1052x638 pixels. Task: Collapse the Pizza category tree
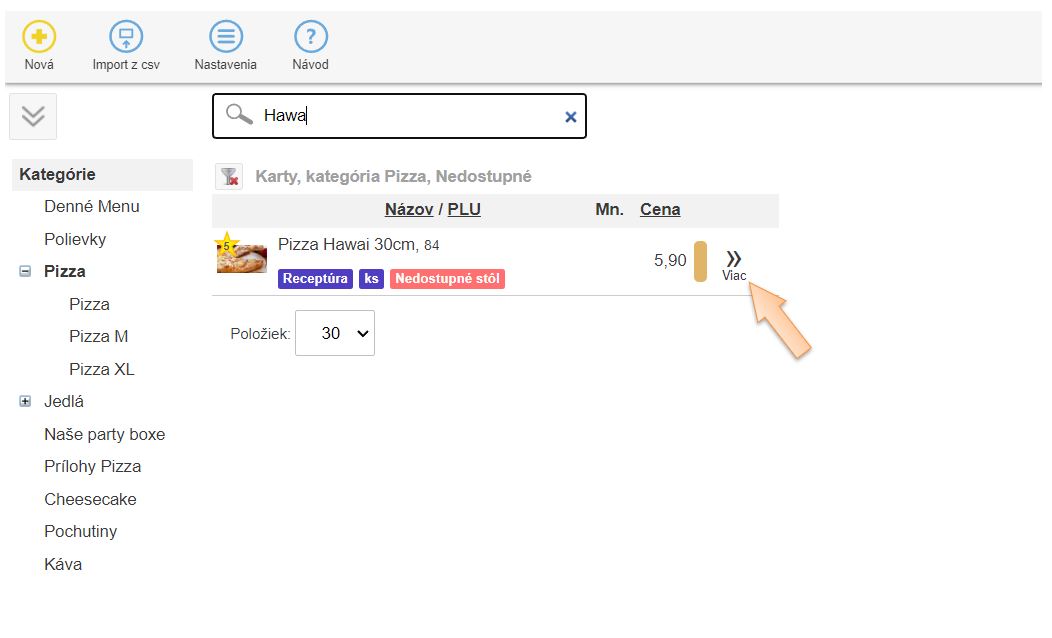coord(25,271)
